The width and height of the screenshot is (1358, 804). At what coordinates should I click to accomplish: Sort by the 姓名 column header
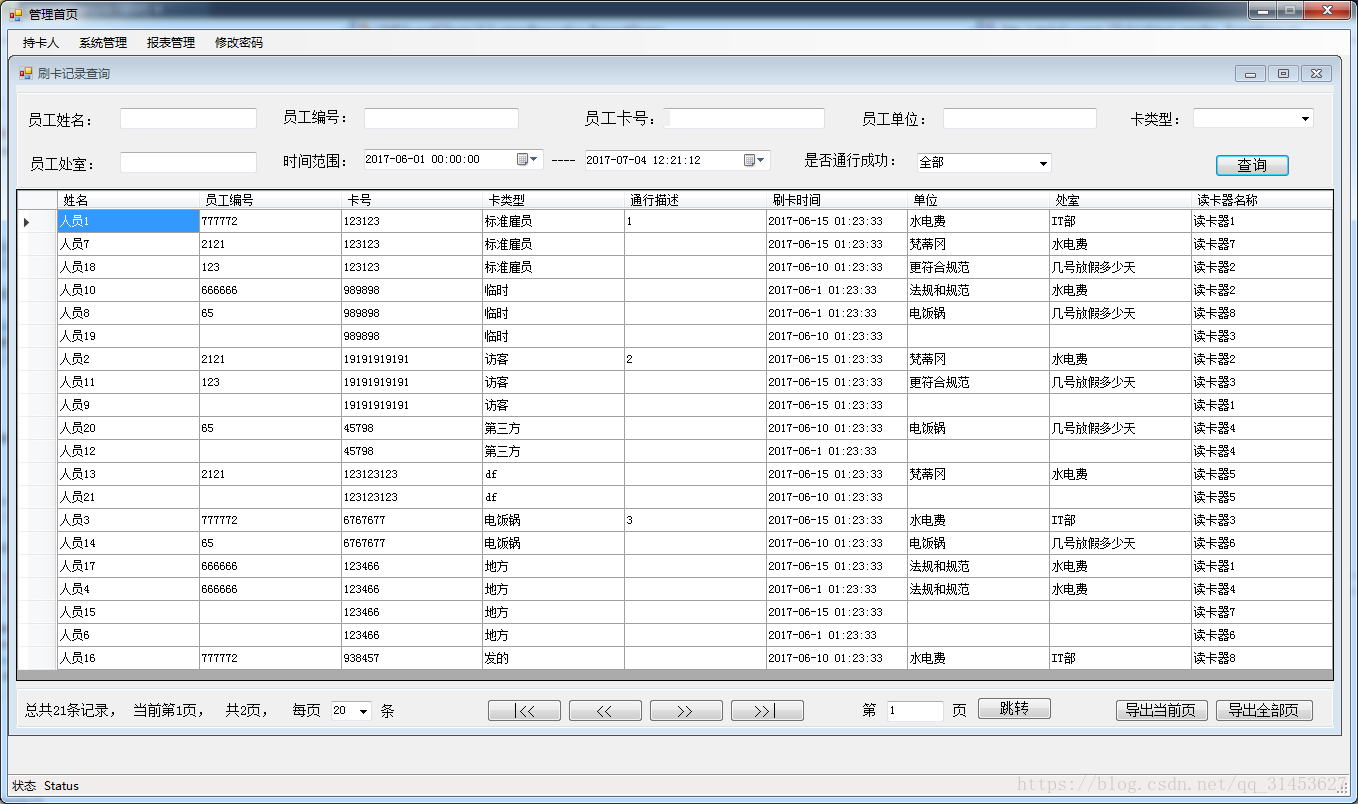[128, 200]
